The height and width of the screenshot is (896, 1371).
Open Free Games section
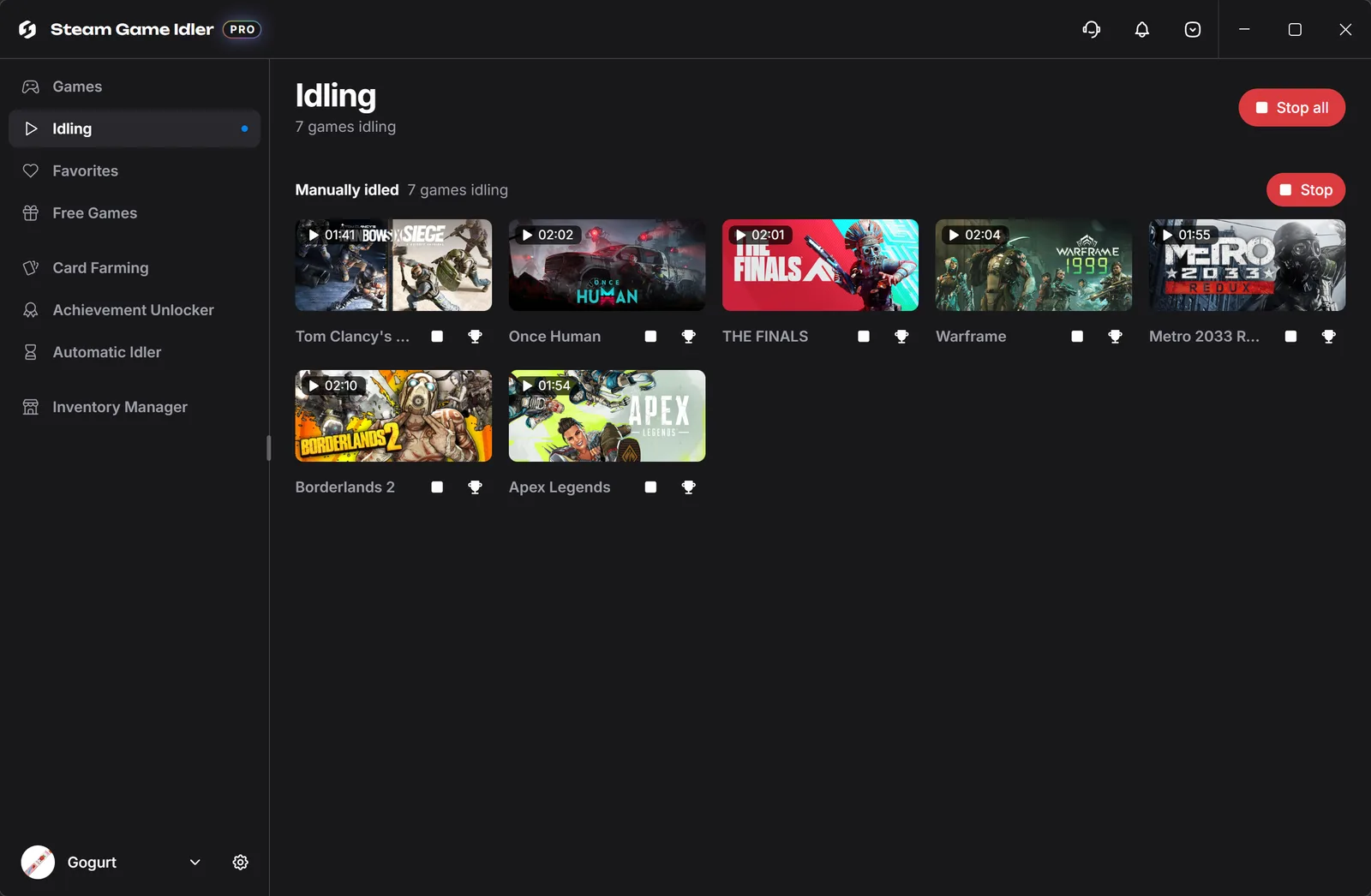(x=135, y=212)
